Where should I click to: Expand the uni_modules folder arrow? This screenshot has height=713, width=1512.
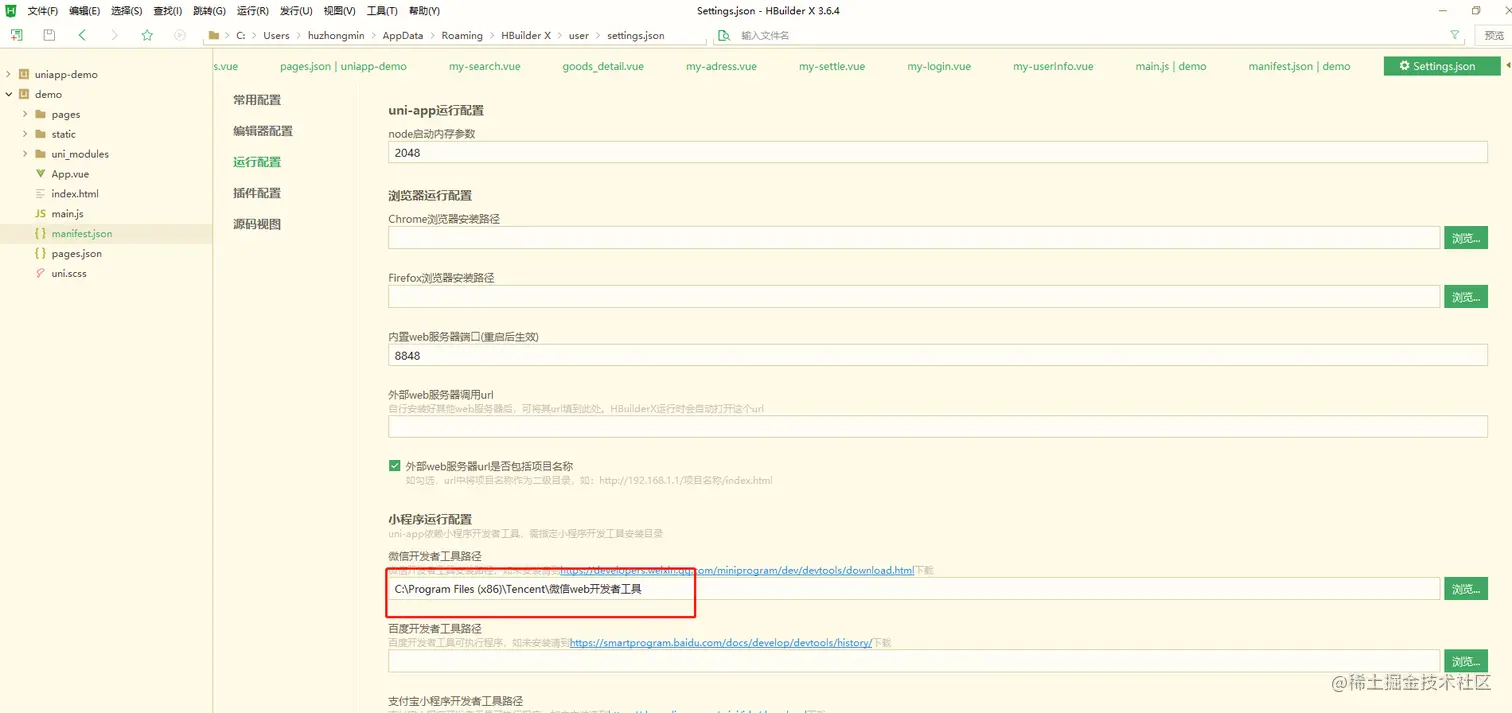[x=25, y=154]
